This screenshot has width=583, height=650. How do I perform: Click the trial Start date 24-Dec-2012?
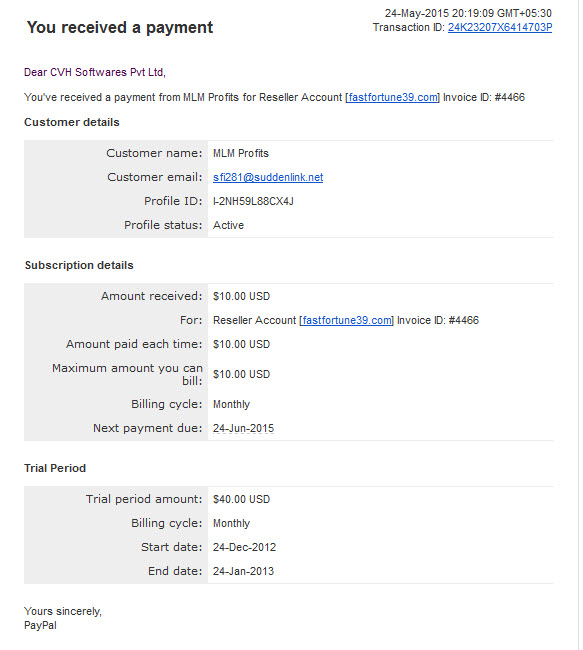(244, 547)
